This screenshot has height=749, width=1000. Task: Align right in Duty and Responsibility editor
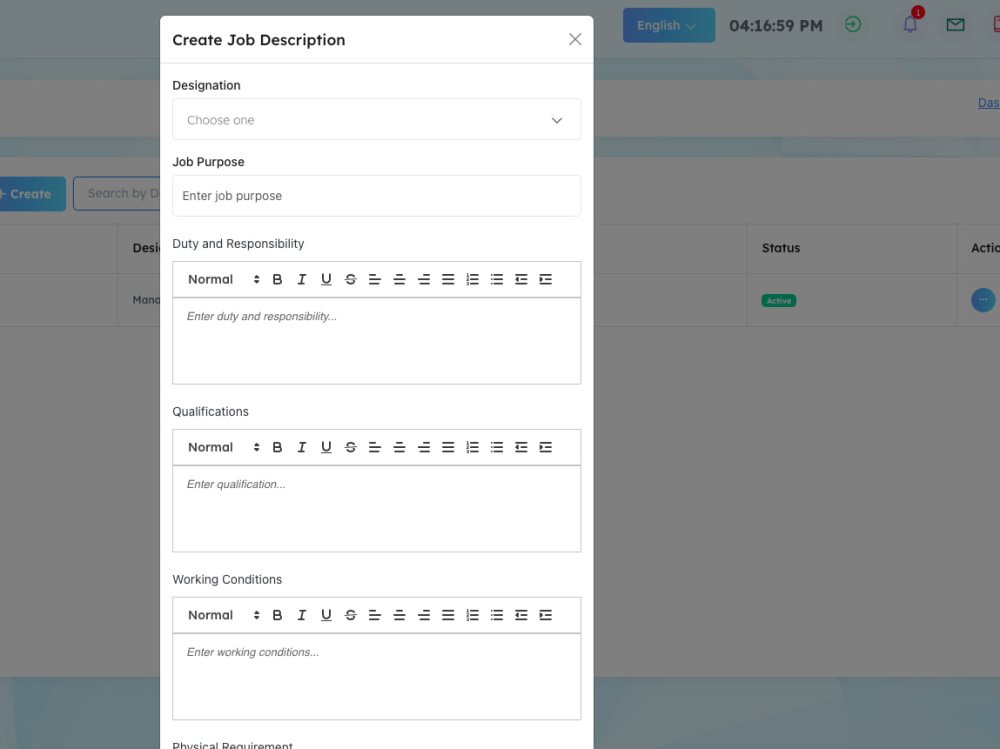pos(423,279)
